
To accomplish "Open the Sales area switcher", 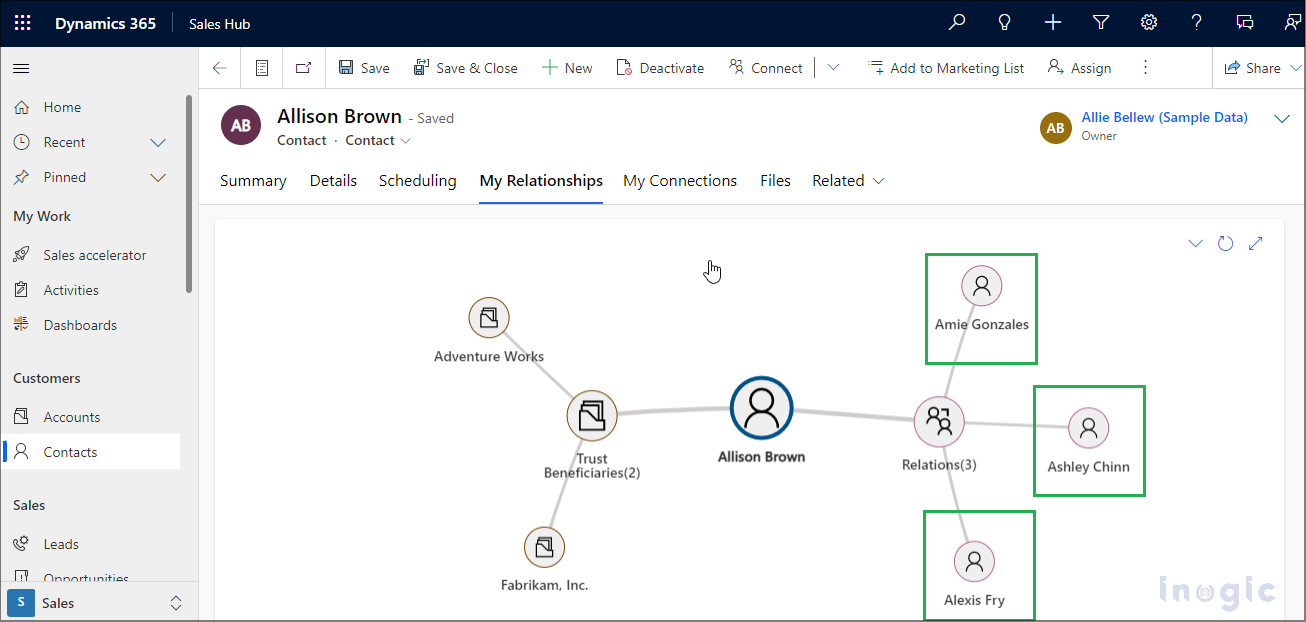I will [x=98, y=603].
